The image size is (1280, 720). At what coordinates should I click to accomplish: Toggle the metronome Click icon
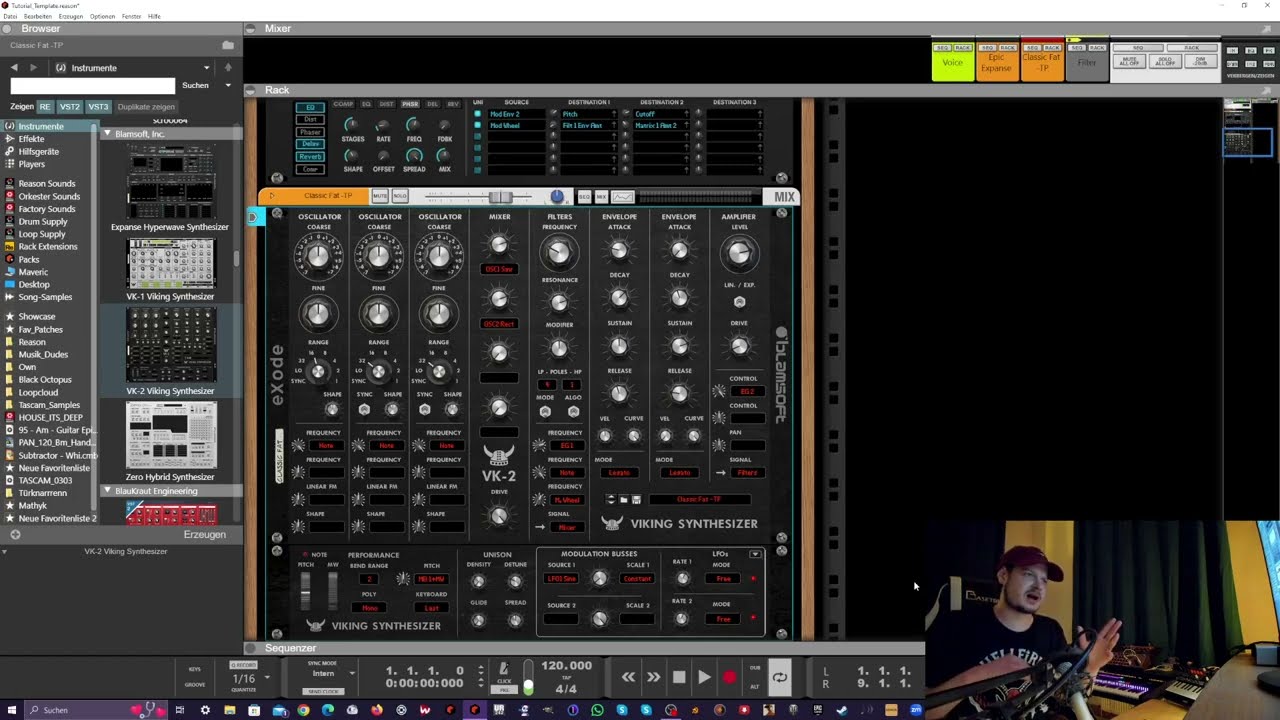tap(503, 669)
